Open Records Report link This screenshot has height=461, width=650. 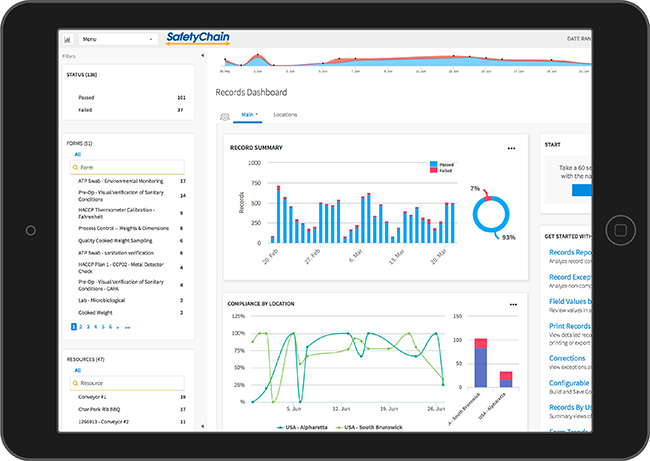click(x=570, y=252)
